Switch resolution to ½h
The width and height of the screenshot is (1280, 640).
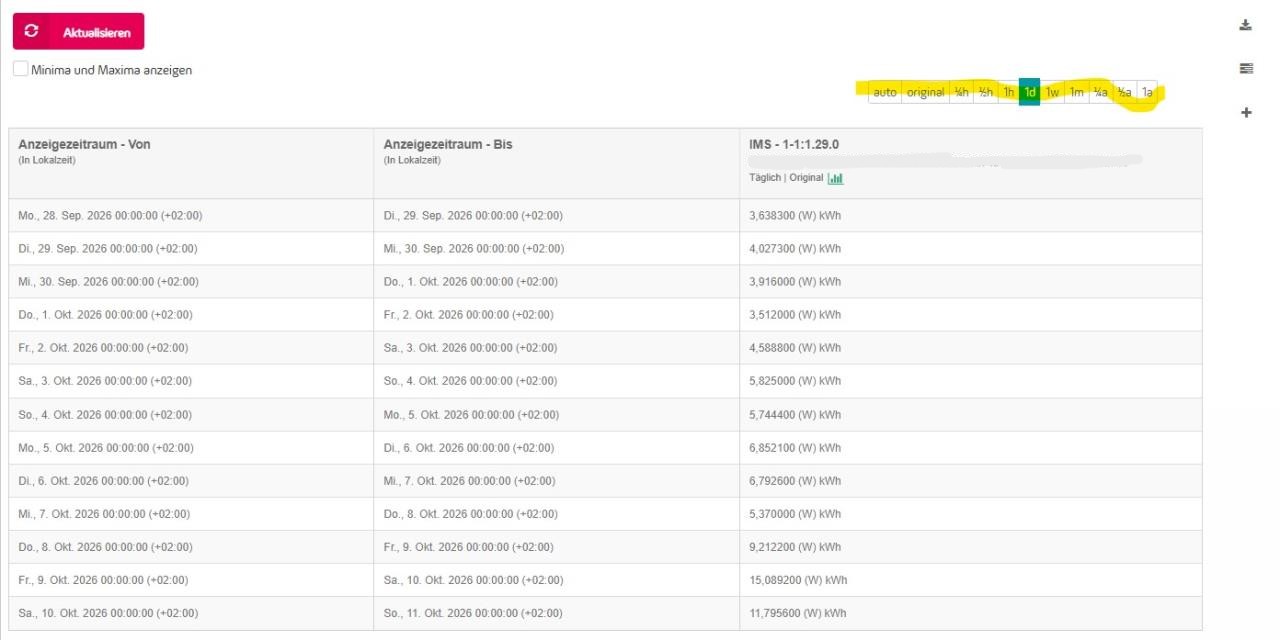tap(986, 92)
